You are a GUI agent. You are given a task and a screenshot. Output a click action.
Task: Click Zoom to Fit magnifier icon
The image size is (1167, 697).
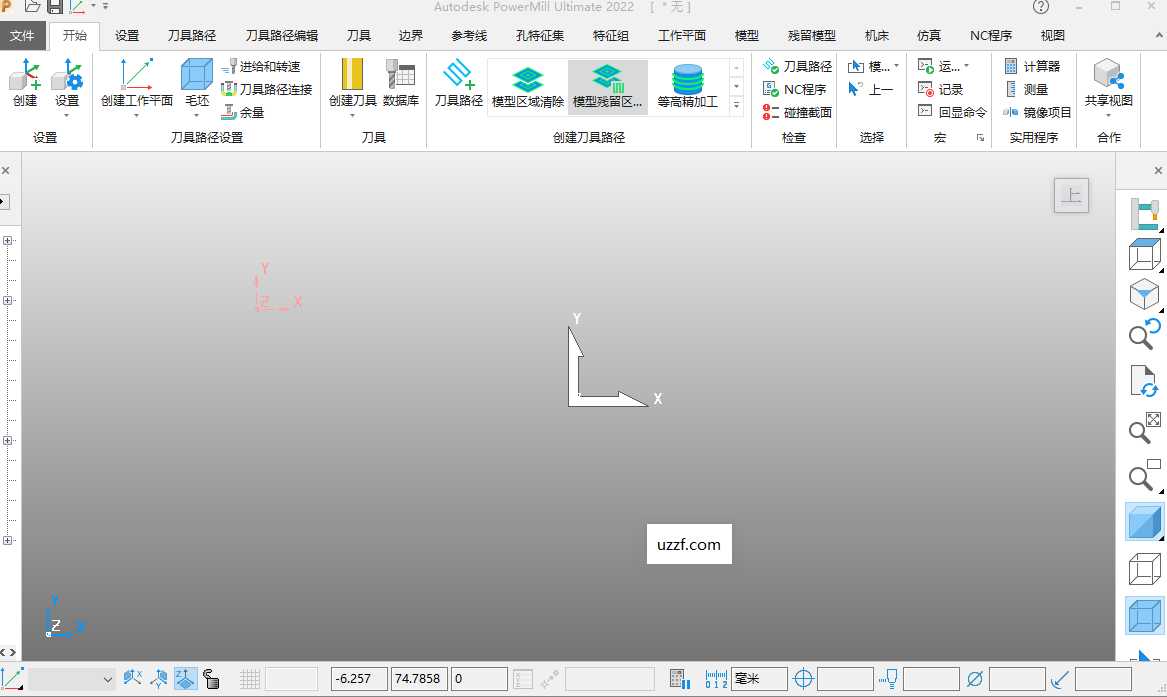[x=1144, y=428]
